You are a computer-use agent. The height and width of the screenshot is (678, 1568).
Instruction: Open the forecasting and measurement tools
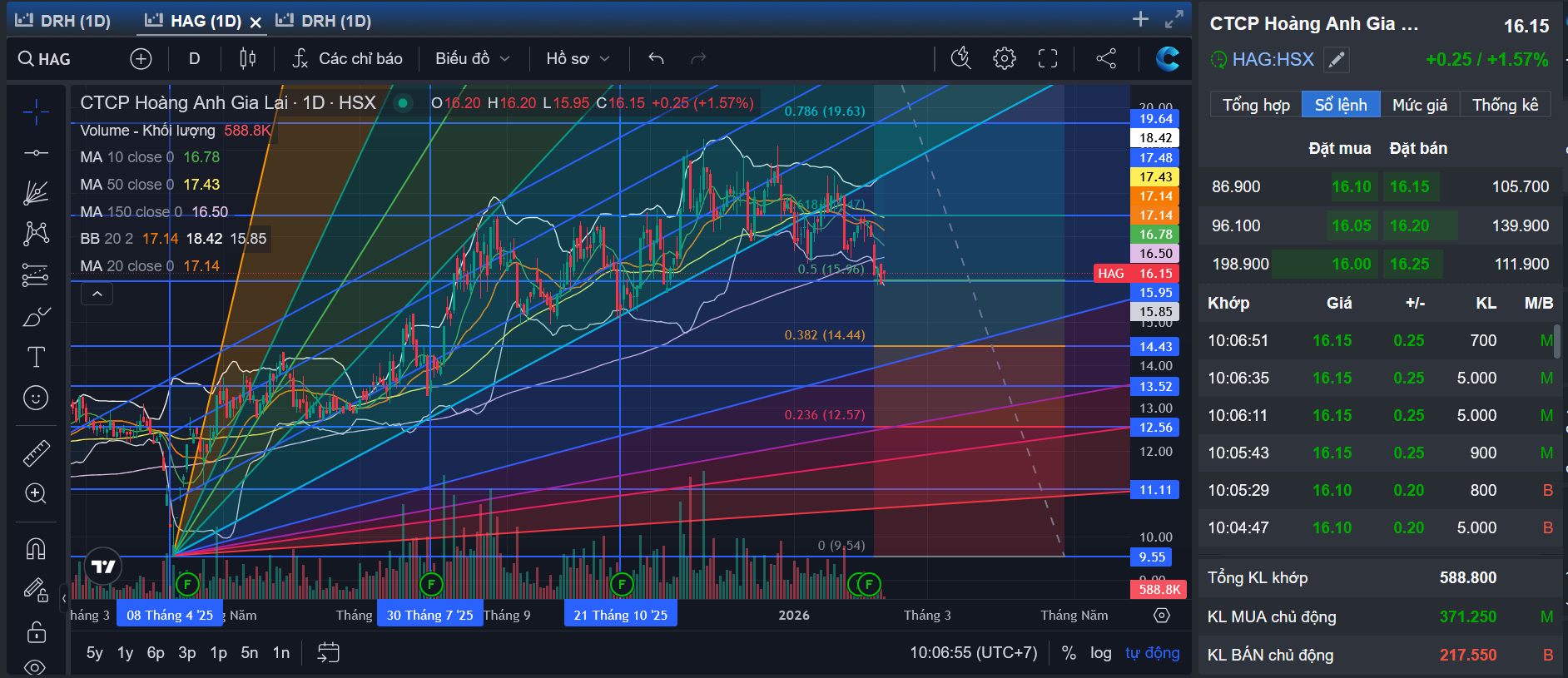coord(36,274)
